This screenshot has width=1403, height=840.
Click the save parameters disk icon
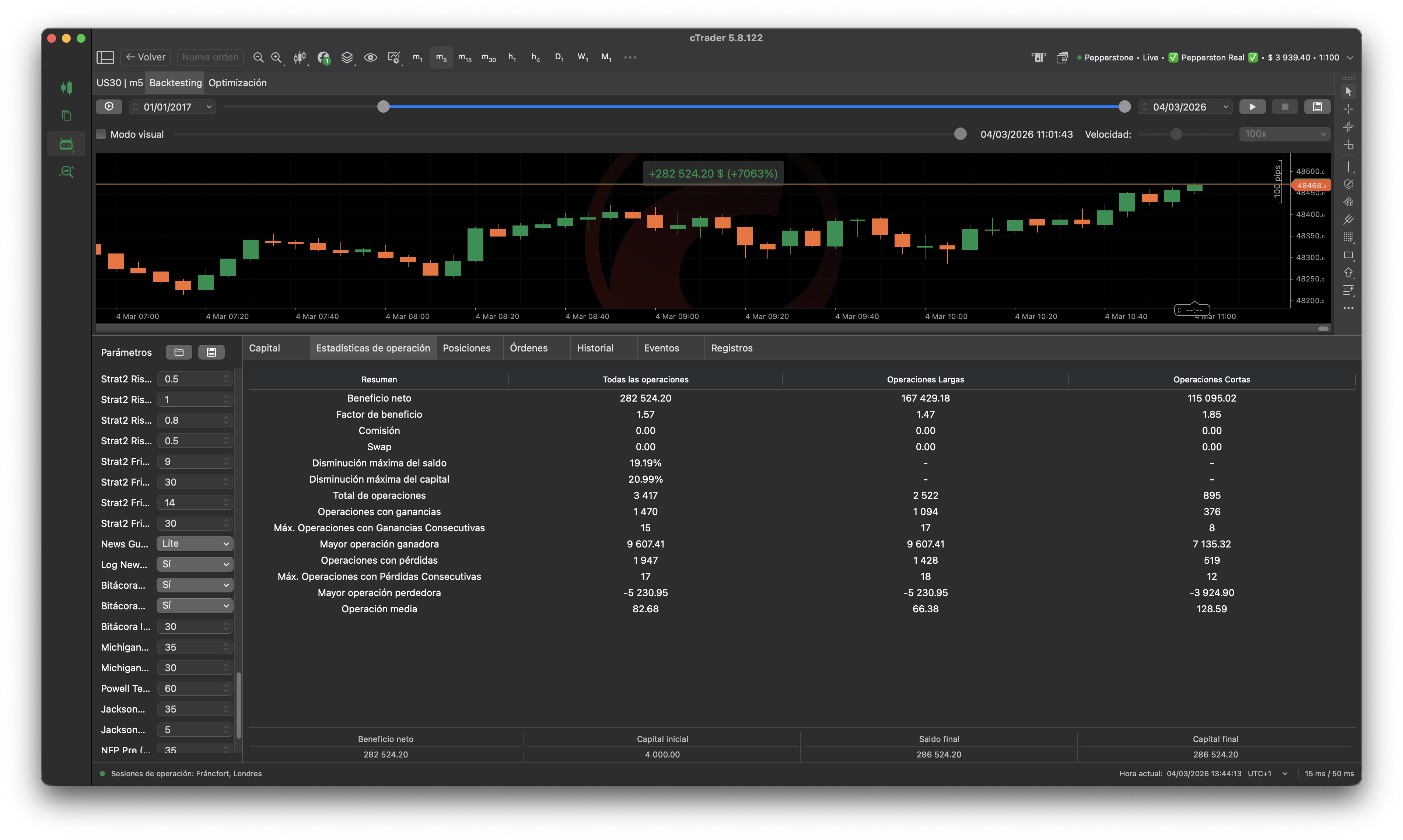click(211, 352)
